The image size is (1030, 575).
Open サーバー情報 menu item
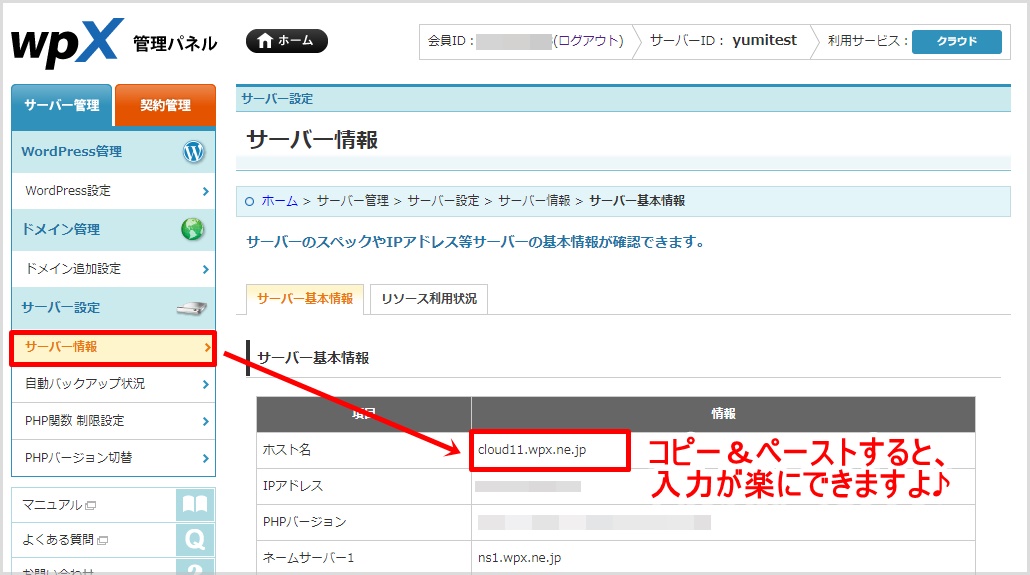coord(113,348)
